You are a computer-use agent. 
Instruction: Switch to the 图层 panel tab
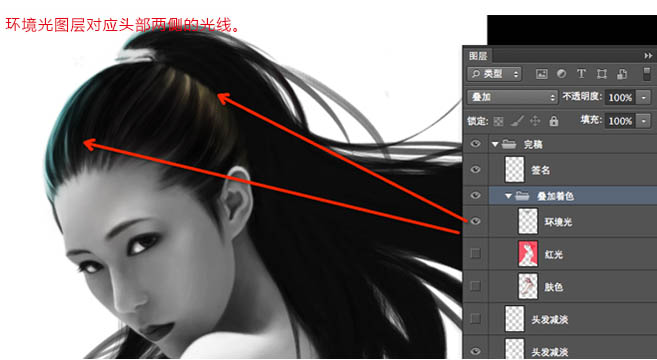point(478,56)
